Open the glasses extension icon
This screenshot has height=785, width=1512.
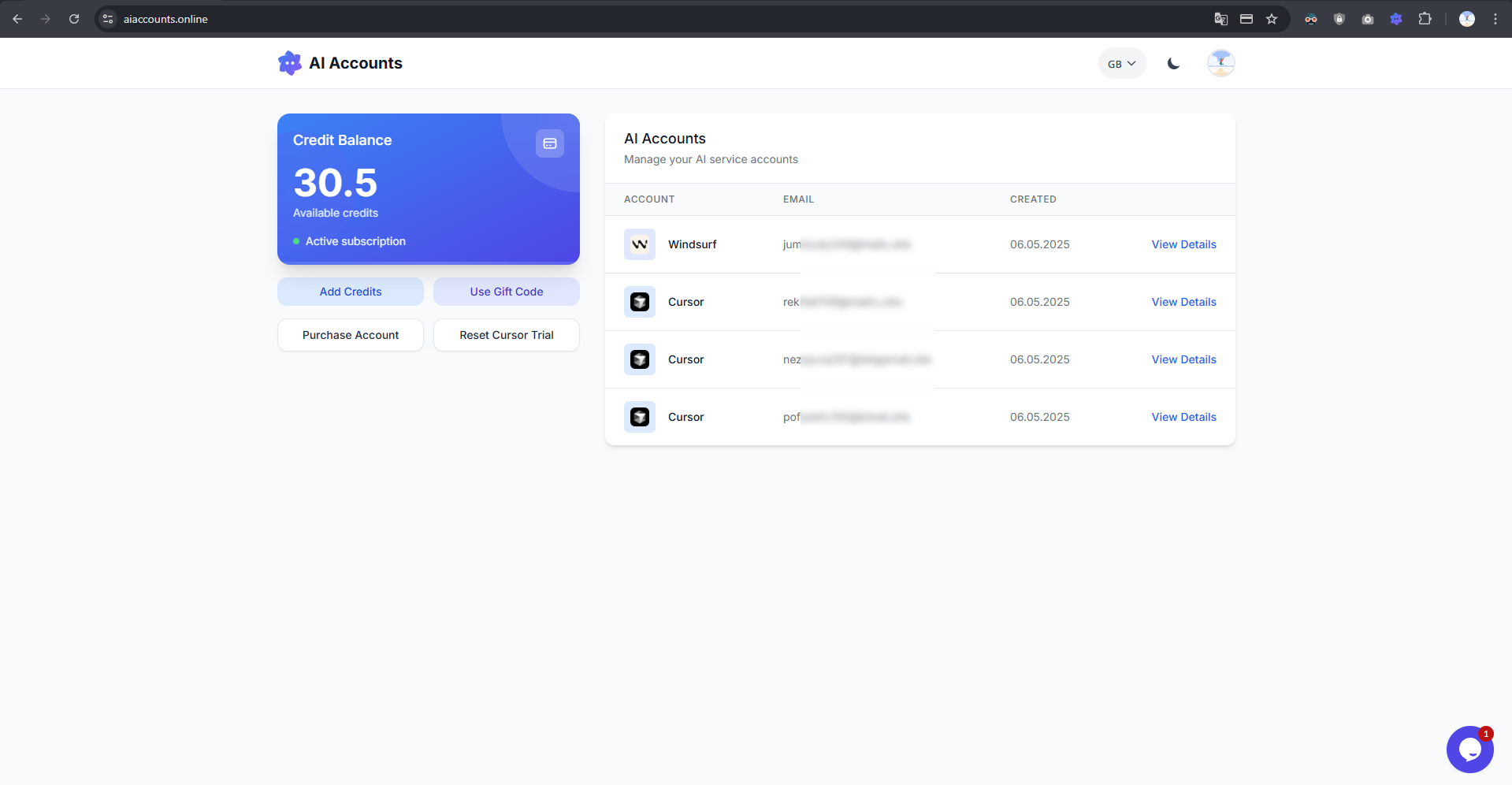[x=1311, y=19]
